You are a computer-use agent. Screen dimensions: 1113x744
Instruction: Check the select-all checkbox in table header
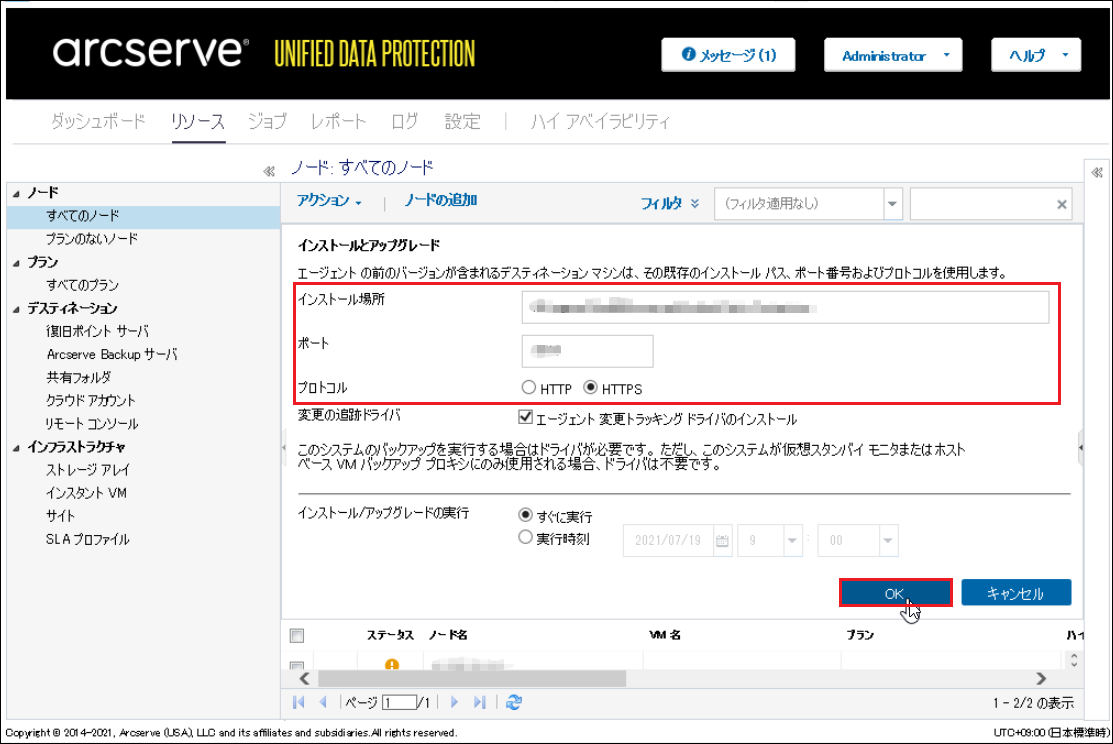296,635
